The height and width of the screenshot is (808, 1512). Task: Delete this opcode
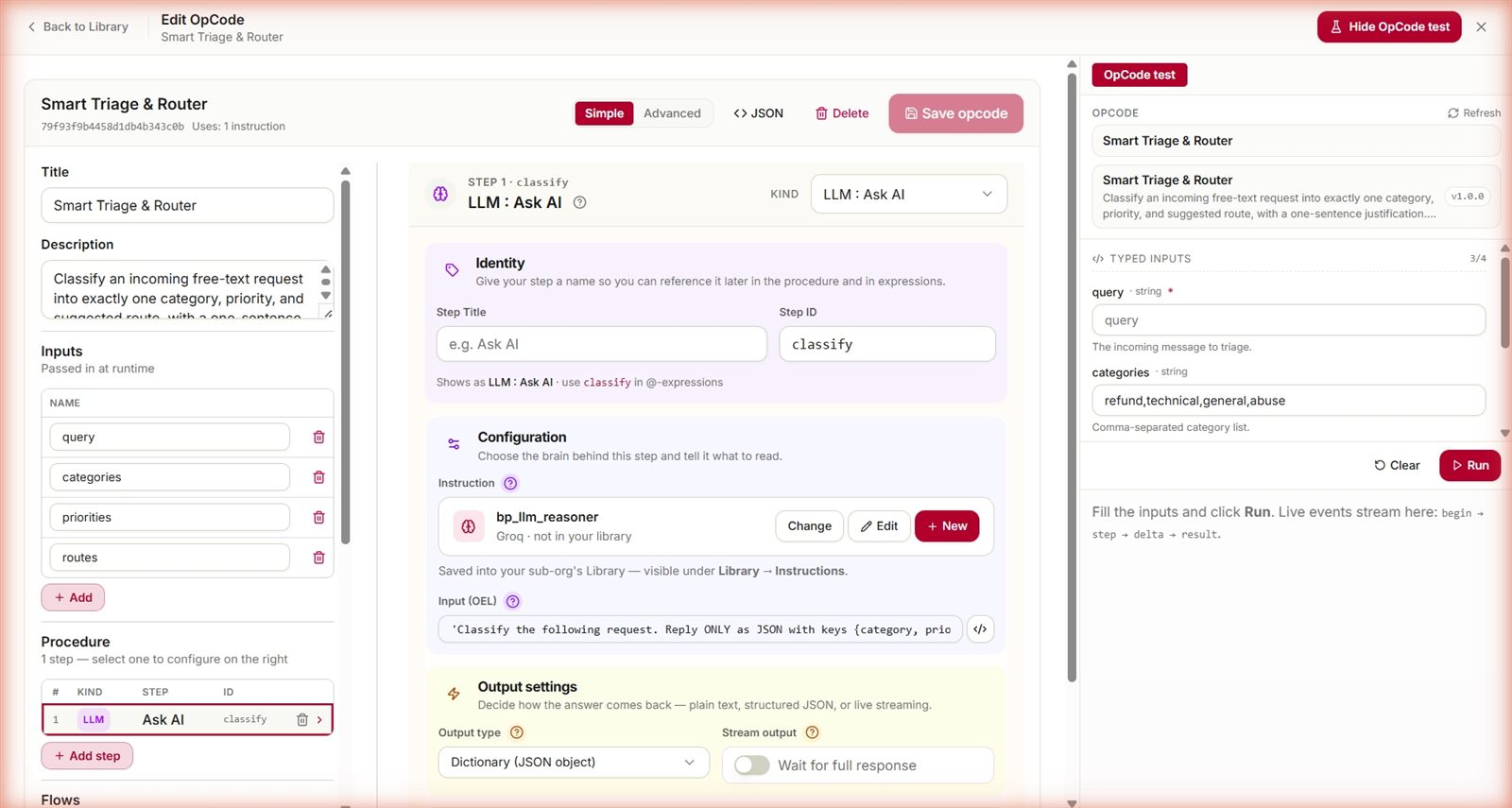click(x=842, y=113)
